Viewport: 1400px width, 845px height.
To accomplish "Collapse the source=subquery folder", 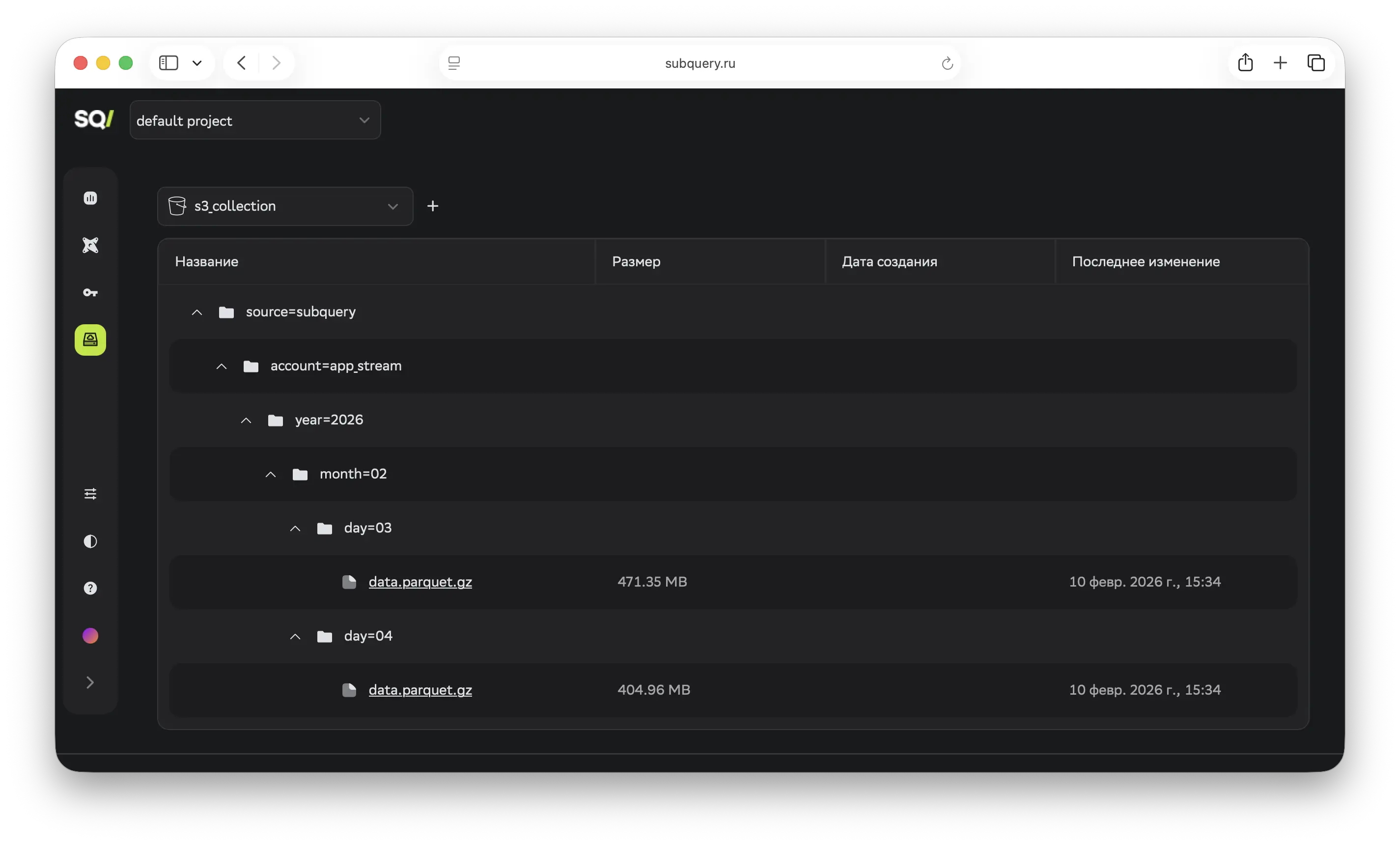I will (196, 312).
